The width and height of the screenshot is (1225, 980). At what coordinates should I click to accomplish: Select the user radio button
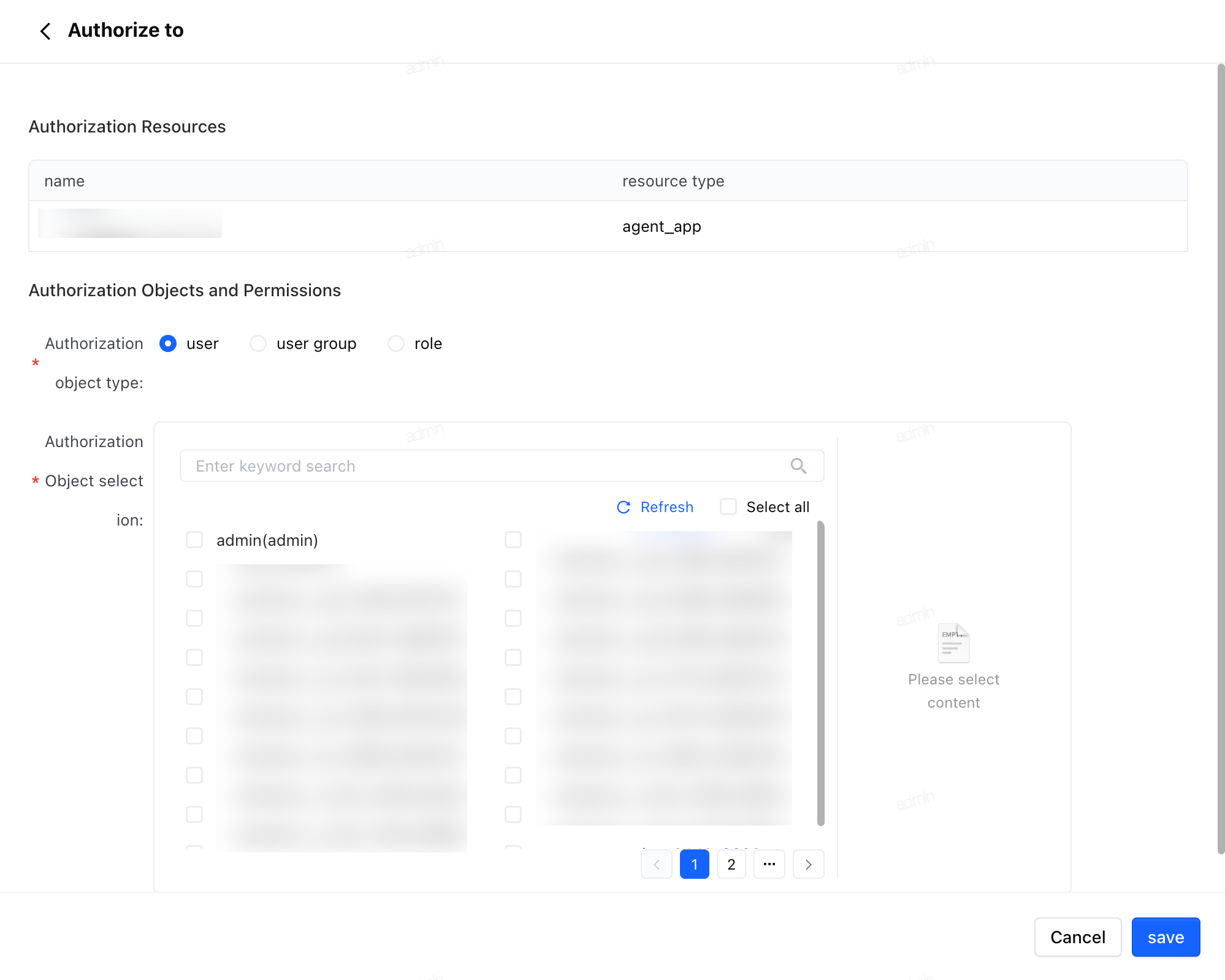pos(168,343)
